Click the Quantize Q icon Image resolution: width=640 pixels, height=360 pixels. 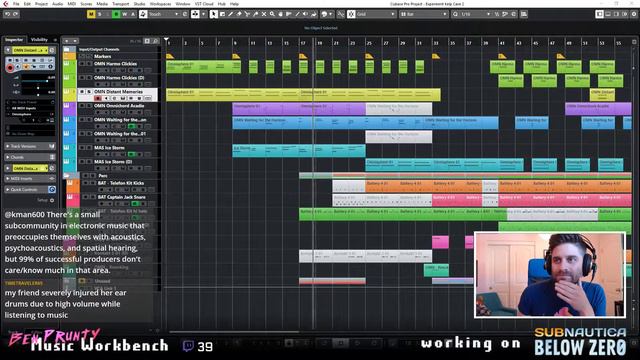(x=456, y=14)
